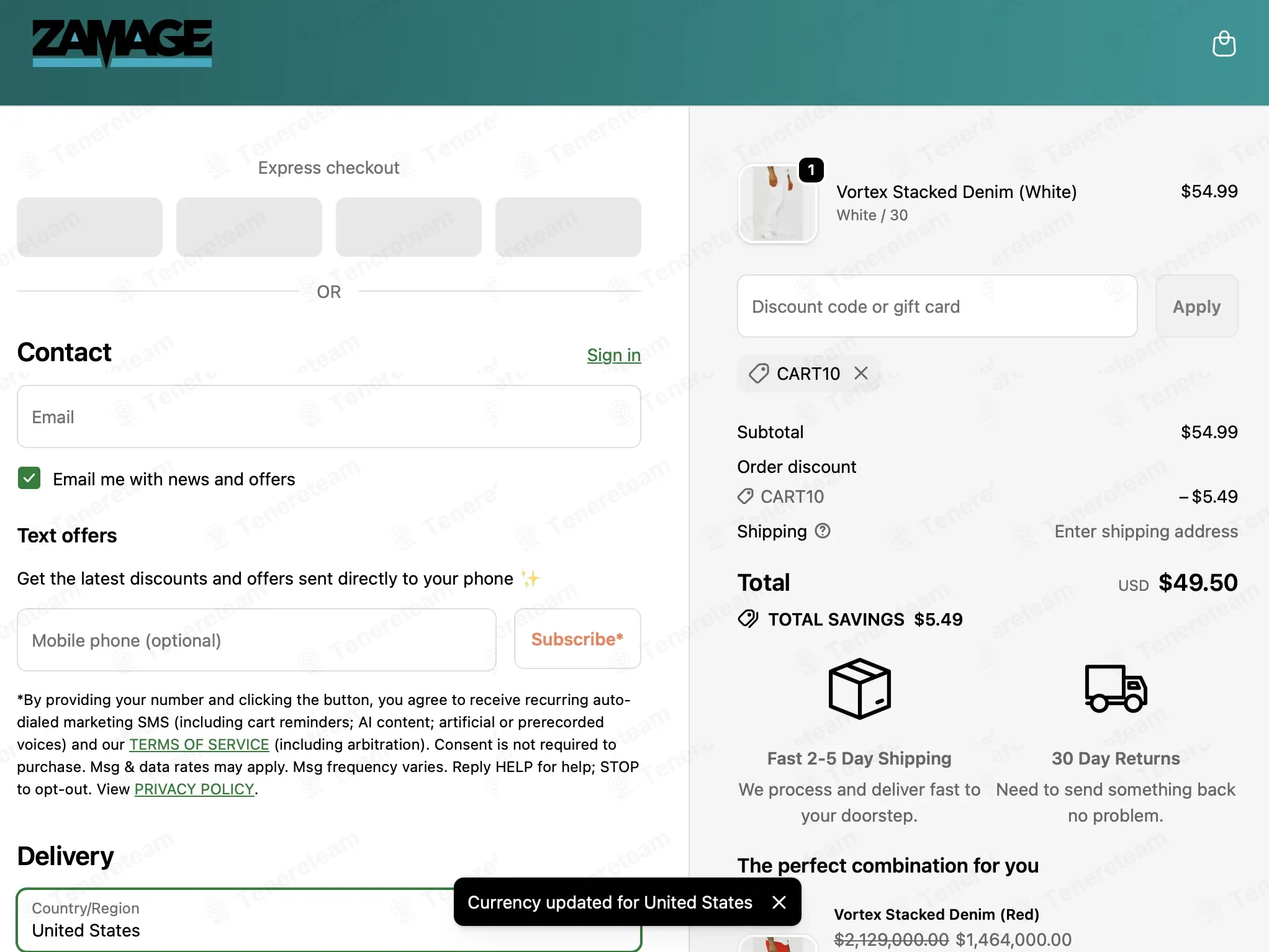
Task: Click the tag icon beside Order discount CART10
Action: coord(745,496)
